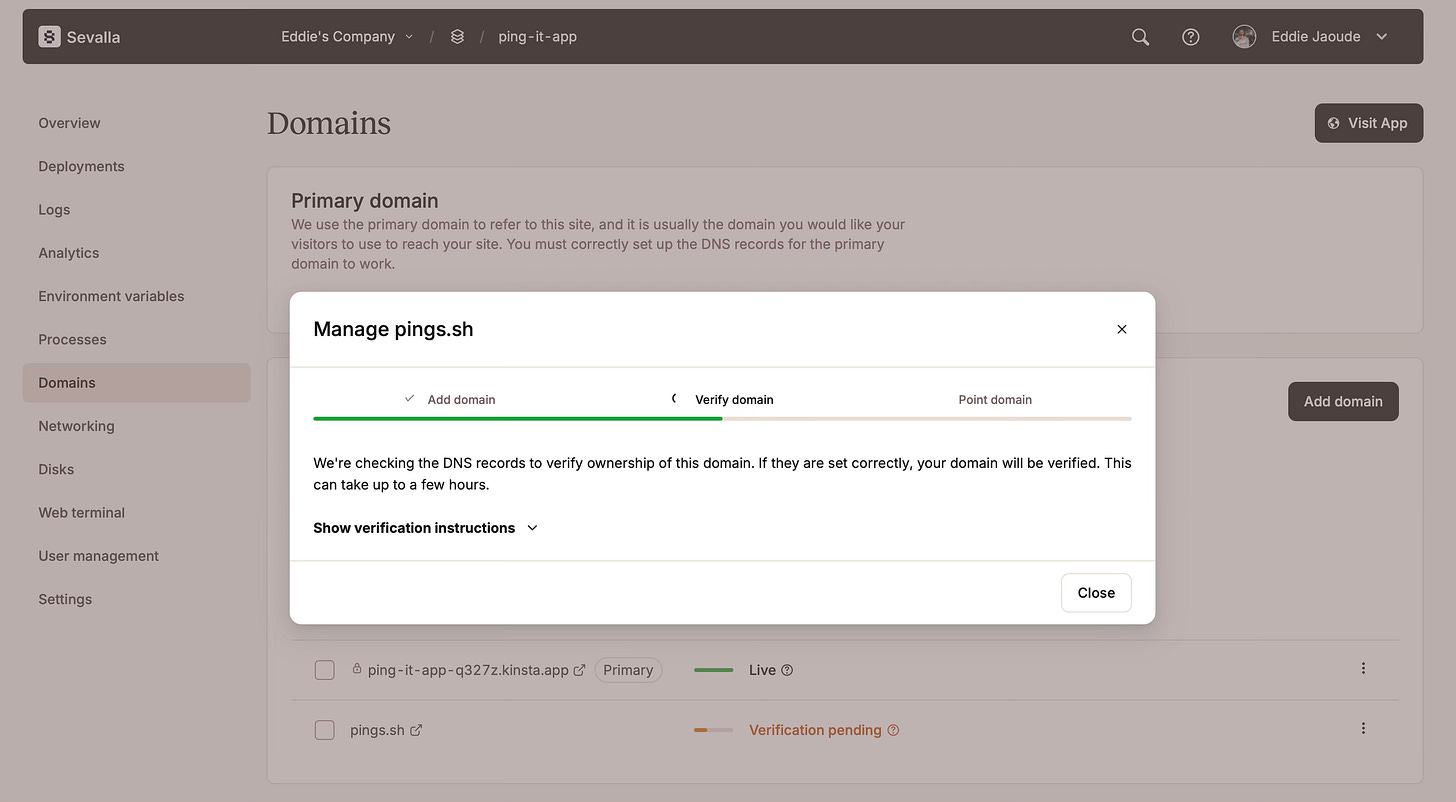
Task: Select the Verify domain step tab
Action: (x=722, y=399)
